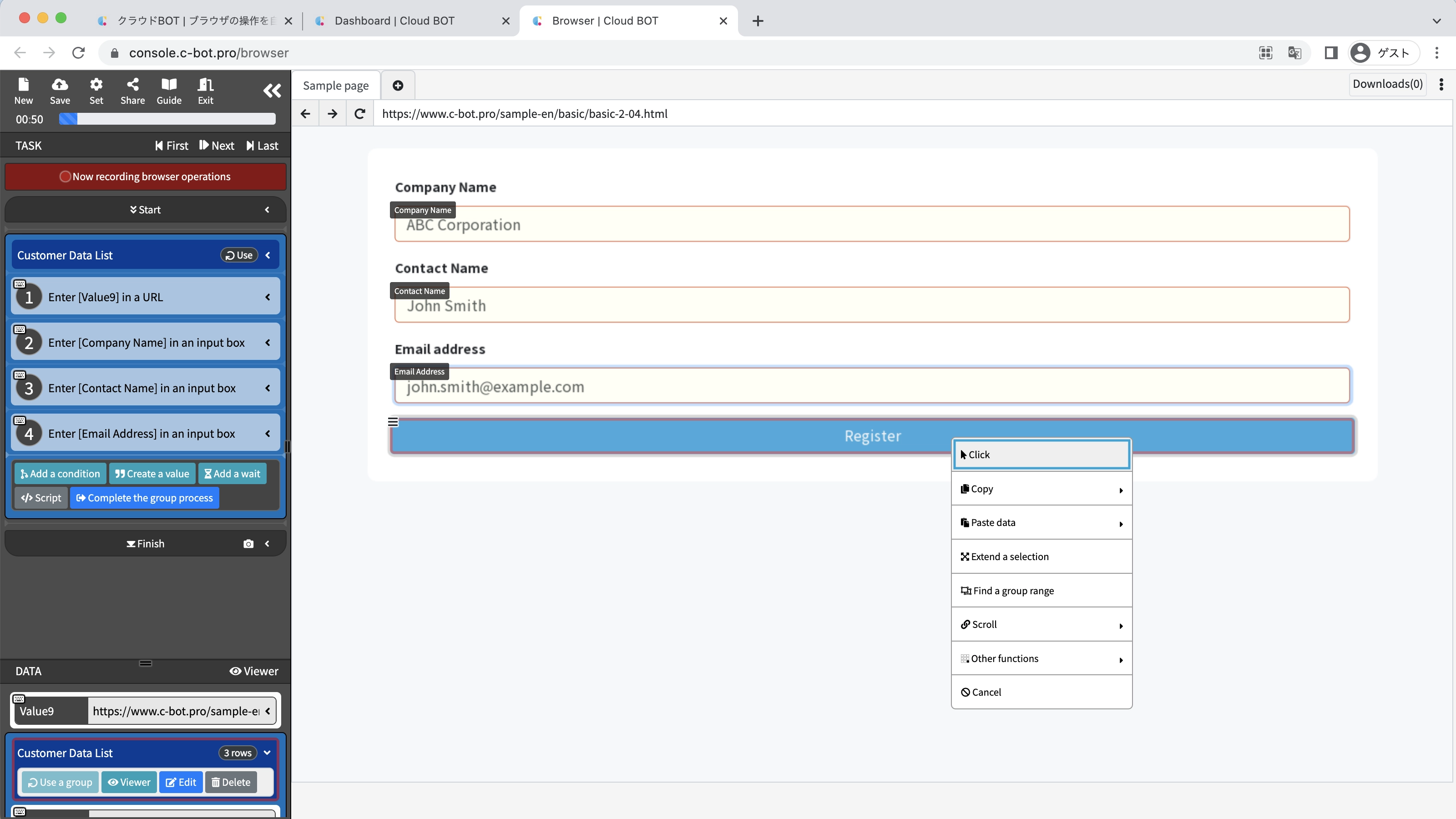The width and height of the screenshot is (1456, 819).
Task: Click the Add a condition button
Action: [x=60, y=474]
